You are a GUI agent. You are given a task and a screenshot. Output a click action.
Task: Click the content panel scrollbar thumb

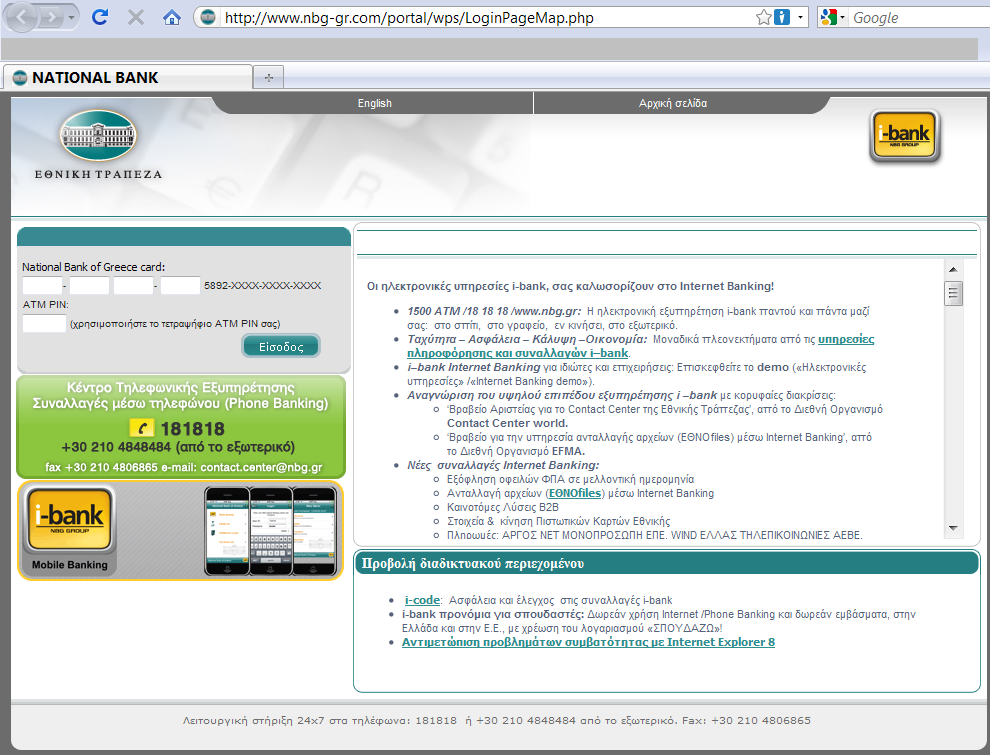(953, 294)
